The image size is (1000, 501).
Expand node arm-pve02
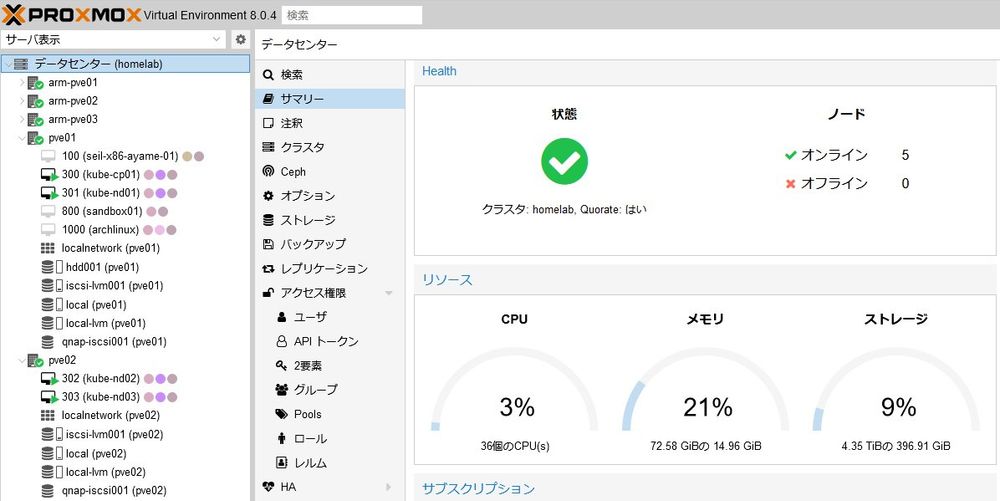(22, 101)
